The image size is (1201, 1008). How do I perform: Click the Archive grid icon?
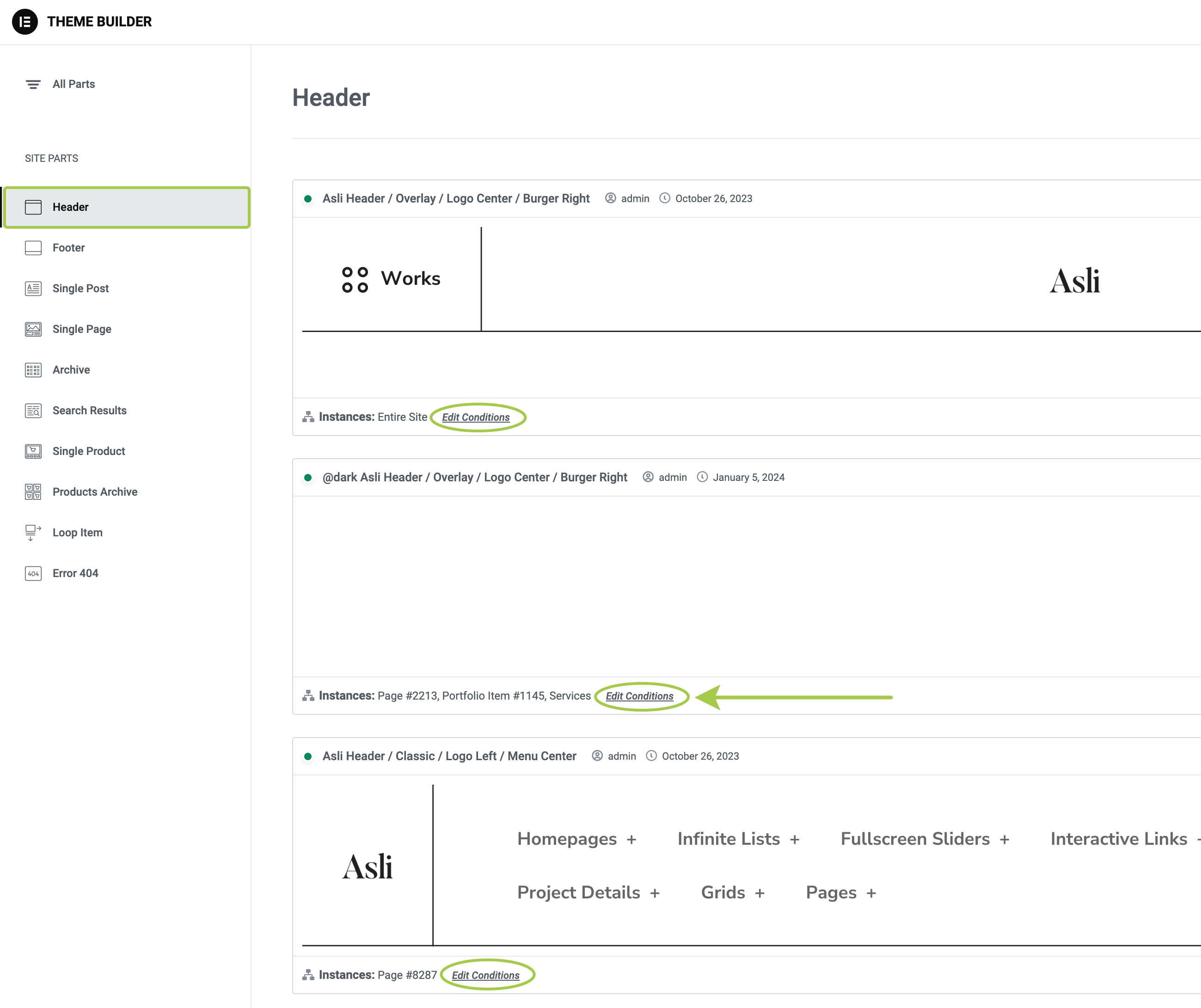(x=33, y=370)
